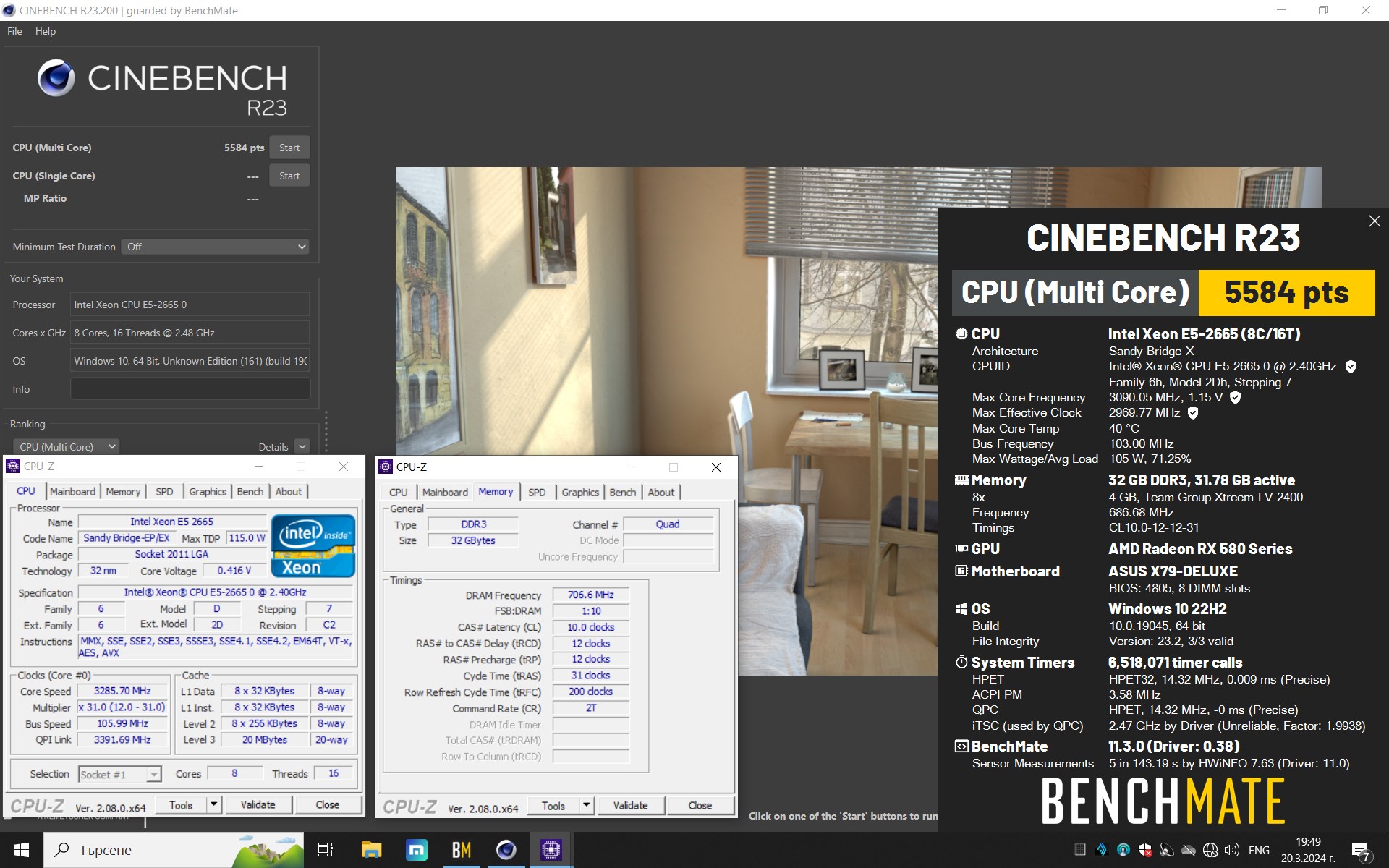Open the Help menu in Cinebench
Image resolution: width=1389 pixels, height=868 pixels.
pos(46,31)
